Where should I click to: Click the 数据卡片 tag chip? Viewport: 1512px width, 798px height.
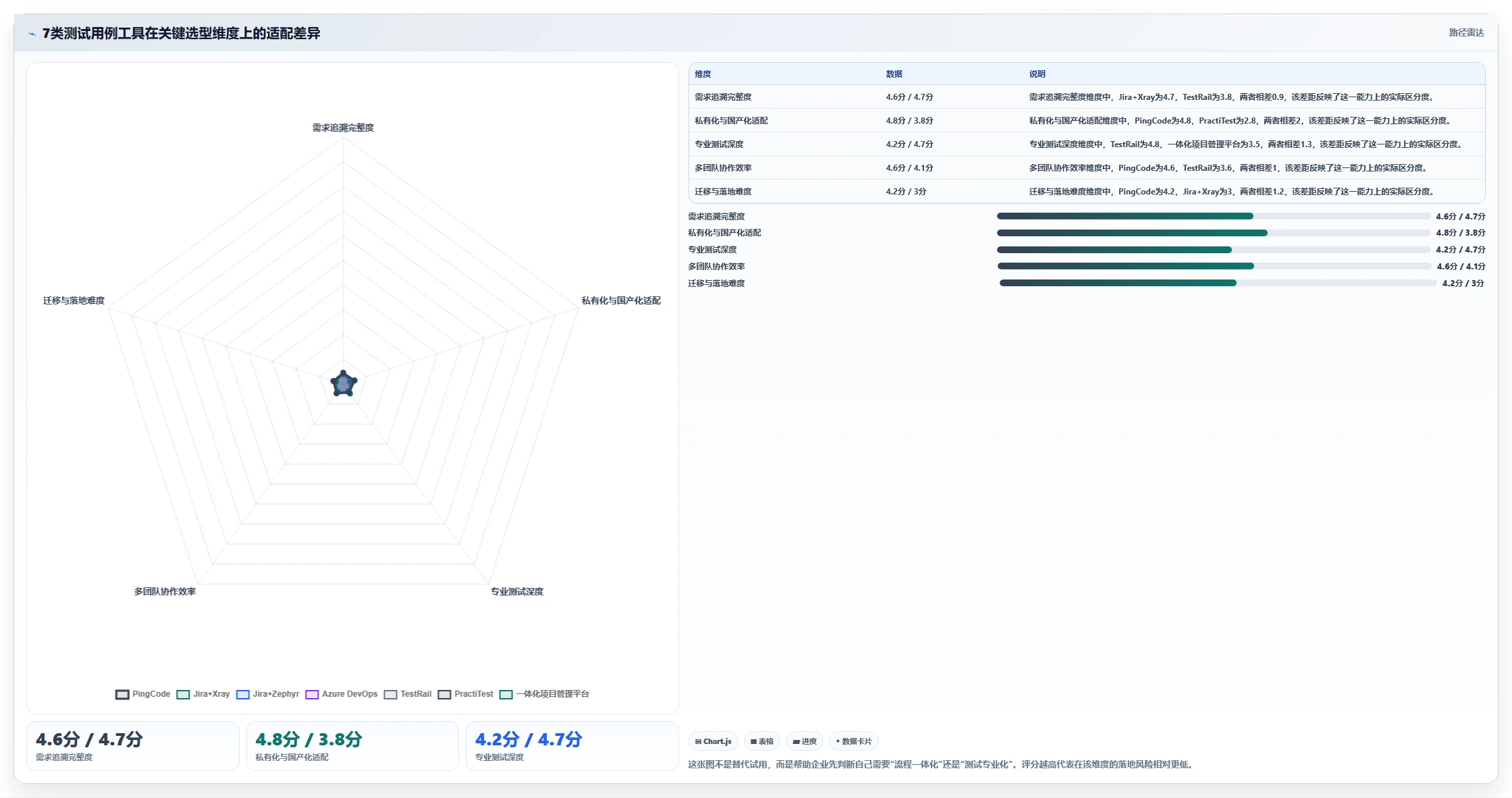pyautogui.click(x=854, y=741)
